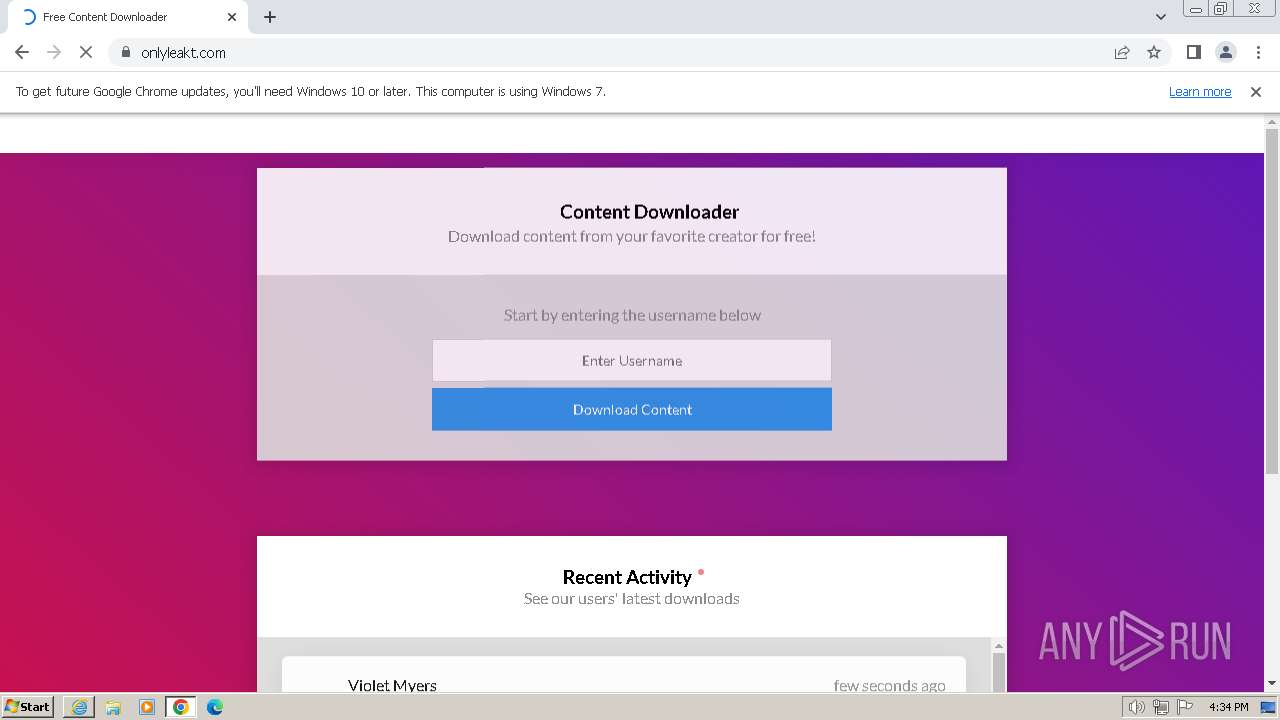Click page scrollbar down arrow

pos(1272,684)
